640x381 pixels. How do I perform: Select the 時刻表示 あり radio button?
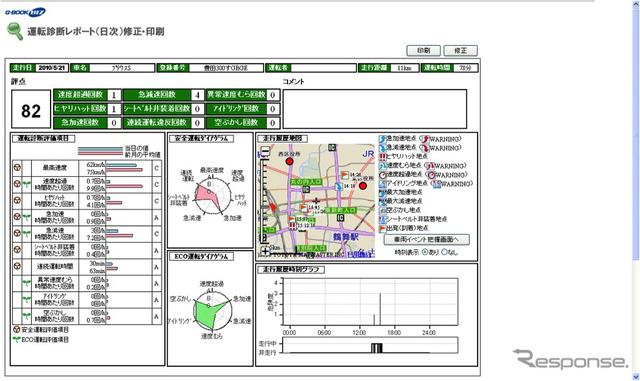424,252
